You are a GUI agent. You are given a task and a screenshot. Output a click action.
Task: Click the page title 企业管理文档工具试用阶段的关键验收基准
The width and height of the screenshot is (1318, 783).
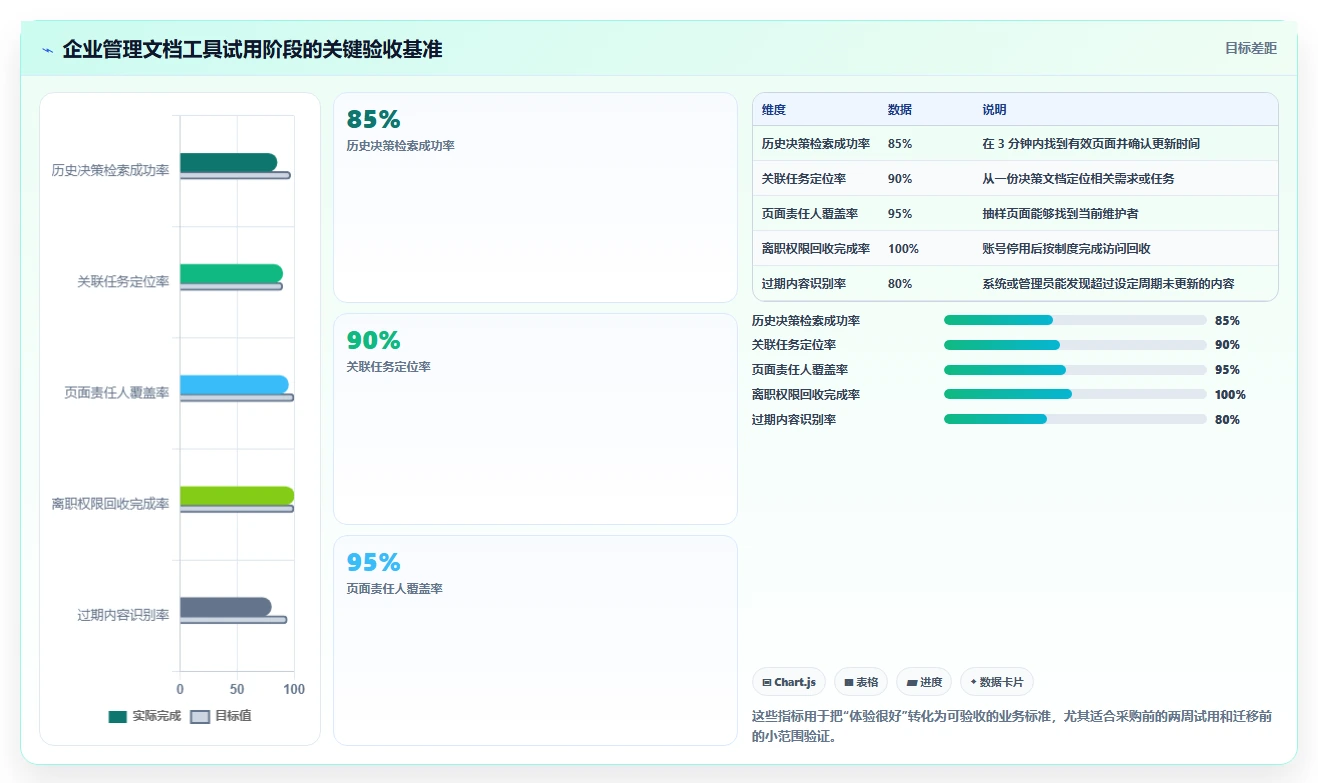pyautogui.click(x=252, y=49)
